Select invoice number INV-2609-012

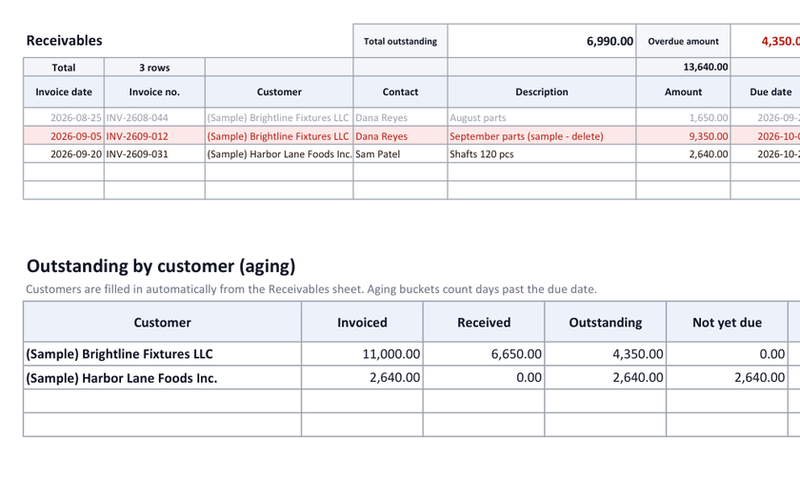155,136
